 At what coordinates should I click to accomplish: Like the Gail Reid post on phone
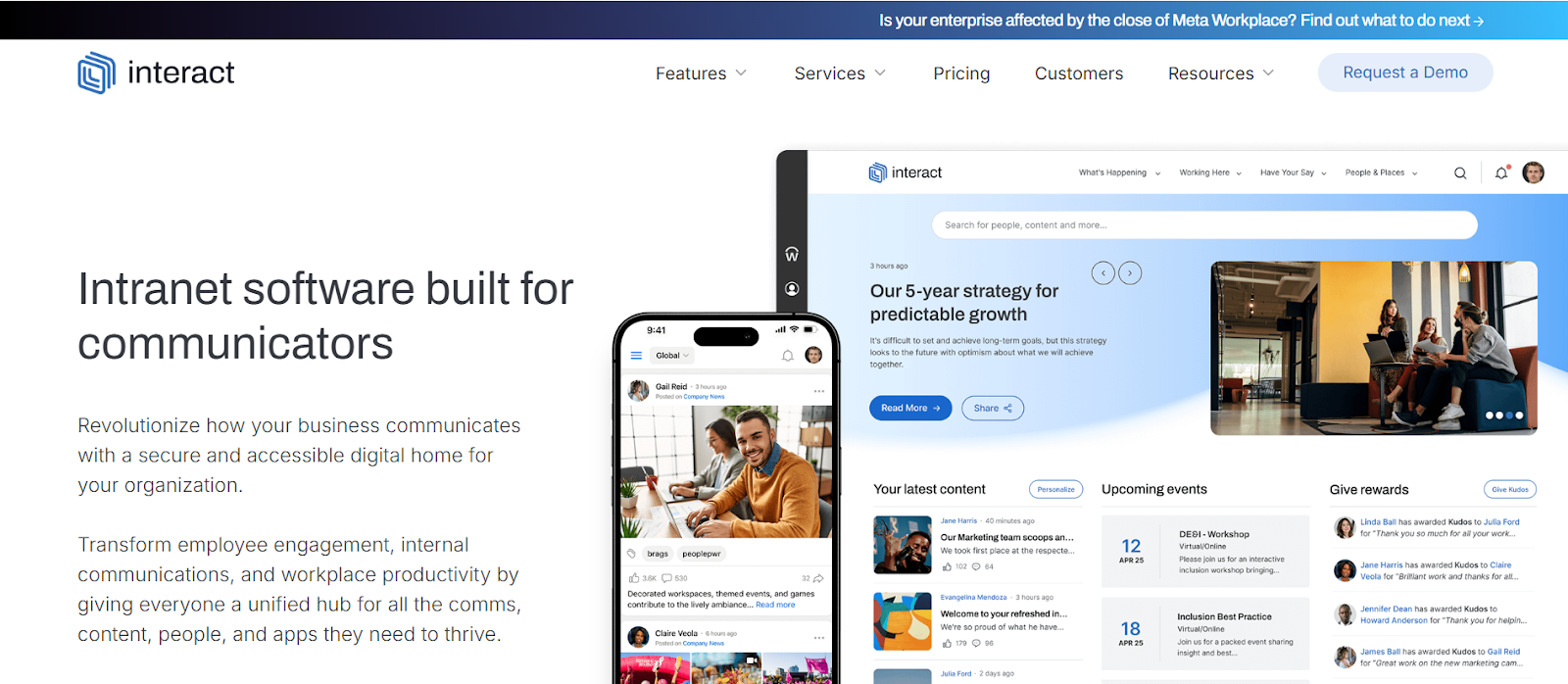634,578
